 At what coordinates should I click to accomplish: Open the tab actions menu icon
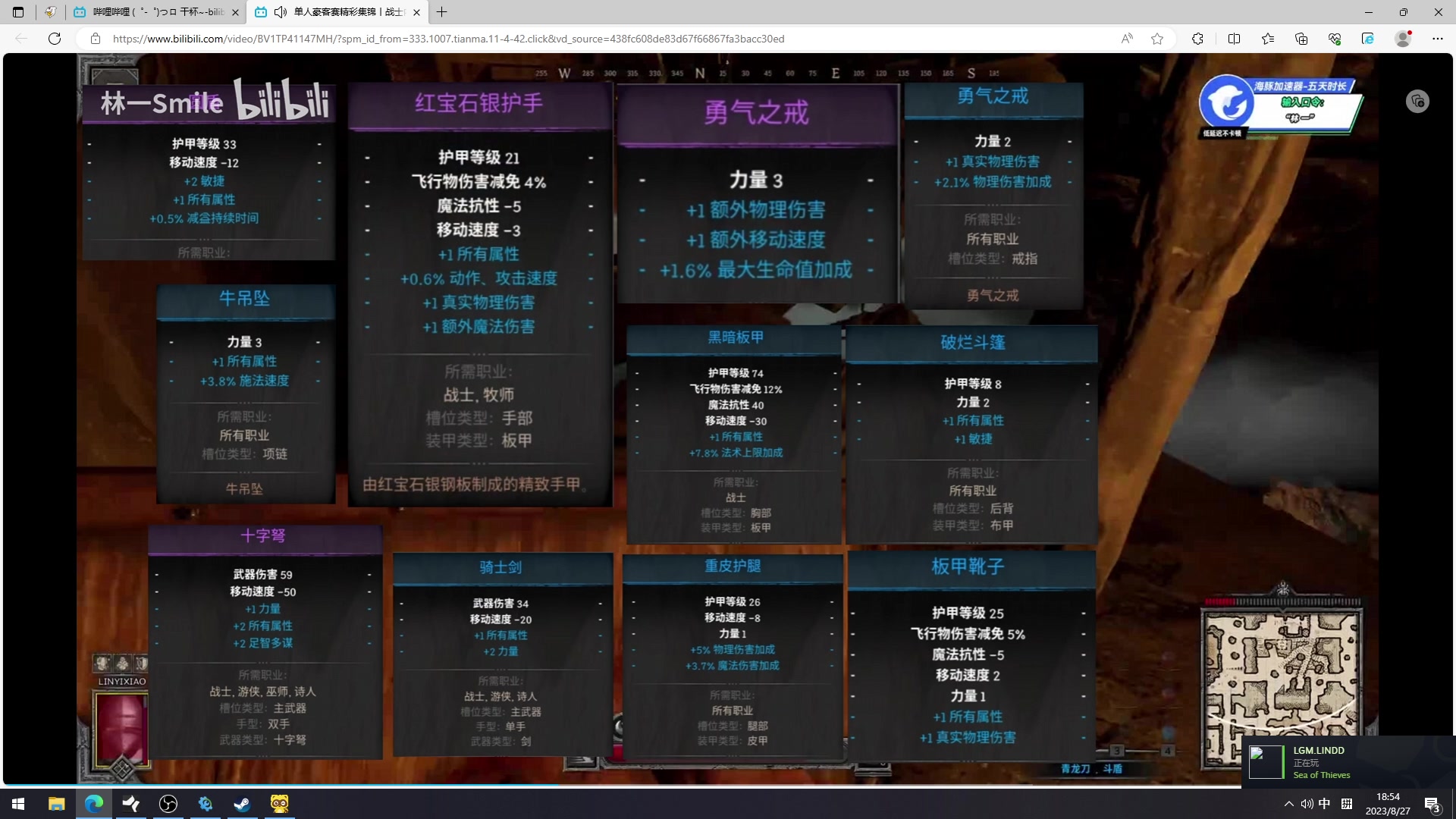click(x=17, y=12)
